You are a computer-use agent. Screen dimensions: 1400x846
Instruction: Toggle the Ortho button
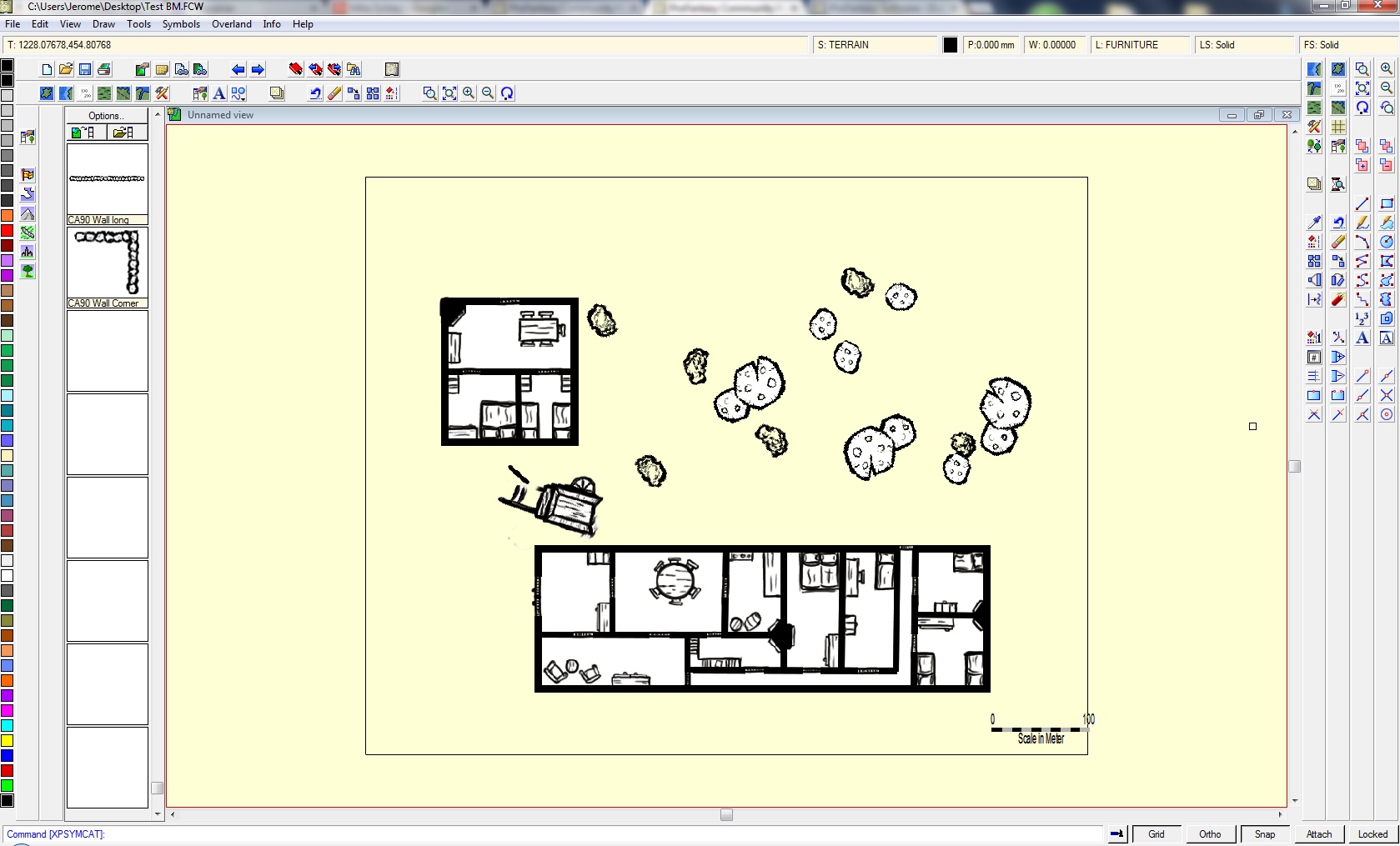coord(1210,834)
